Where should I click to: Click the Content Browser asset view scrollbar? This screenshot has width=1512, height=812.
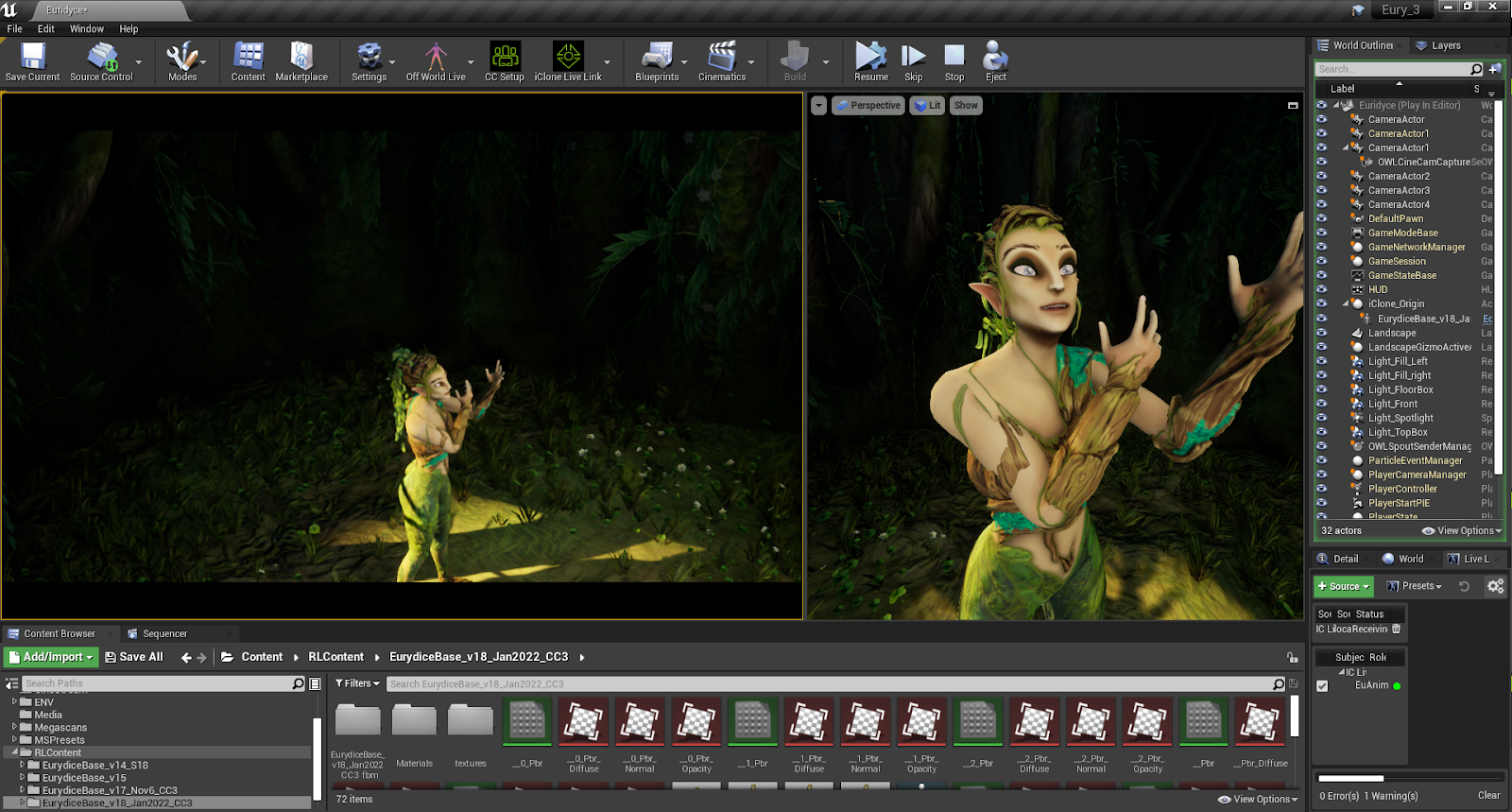(x=1295, y=716)
